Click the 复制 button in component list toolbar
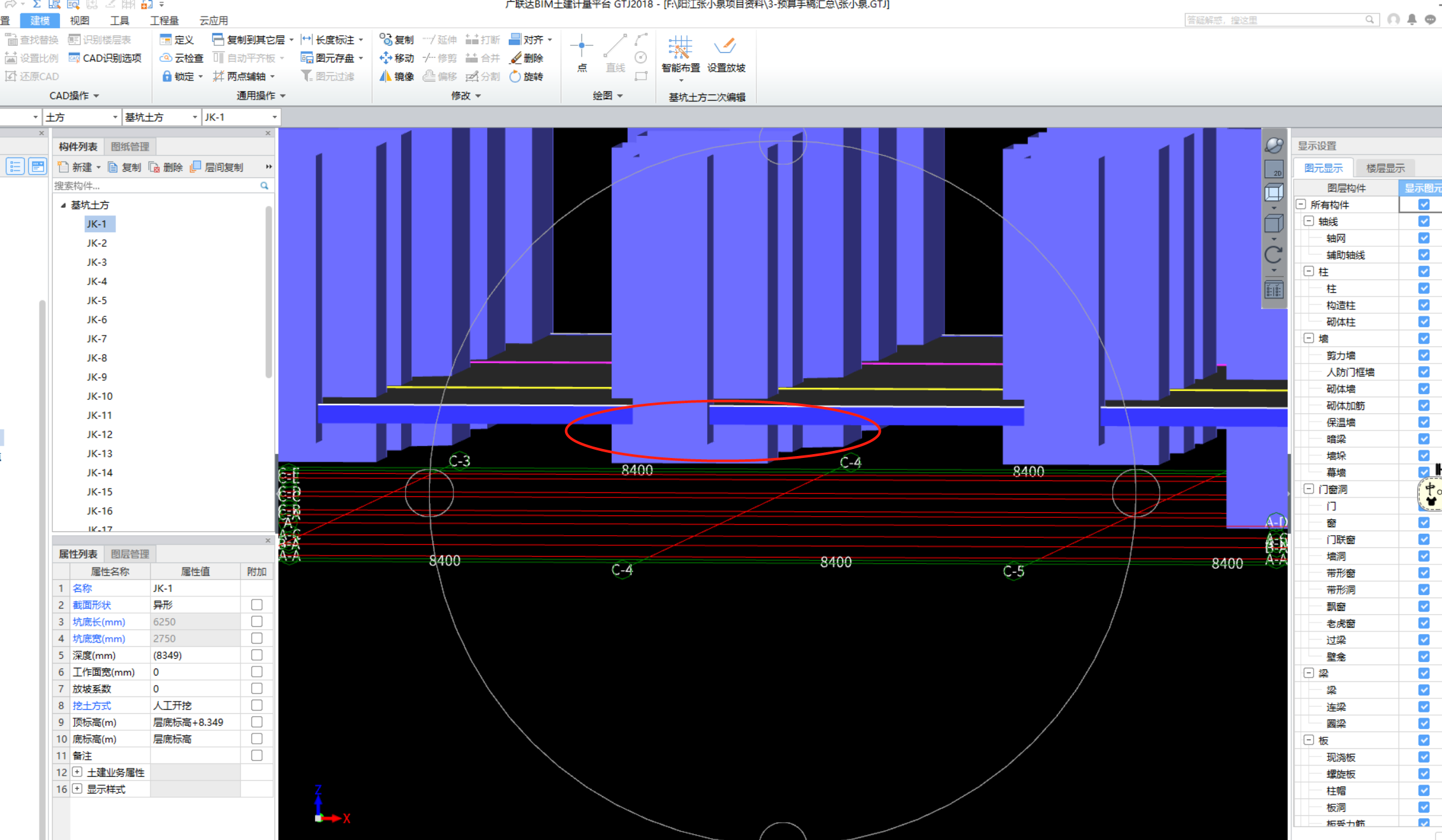This screenshot has height=840, width=1442. [x=125, y=167]
